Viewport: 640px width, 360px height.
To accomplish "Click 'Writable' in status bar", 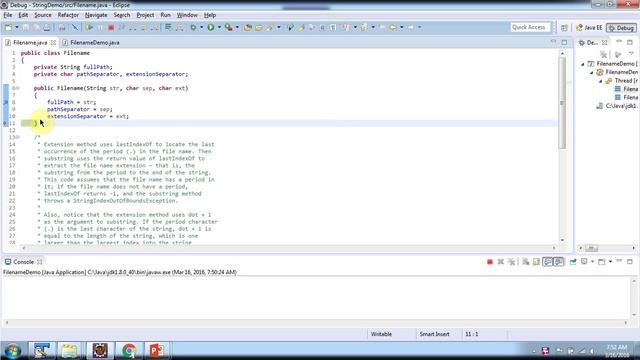I will (381, 334).
